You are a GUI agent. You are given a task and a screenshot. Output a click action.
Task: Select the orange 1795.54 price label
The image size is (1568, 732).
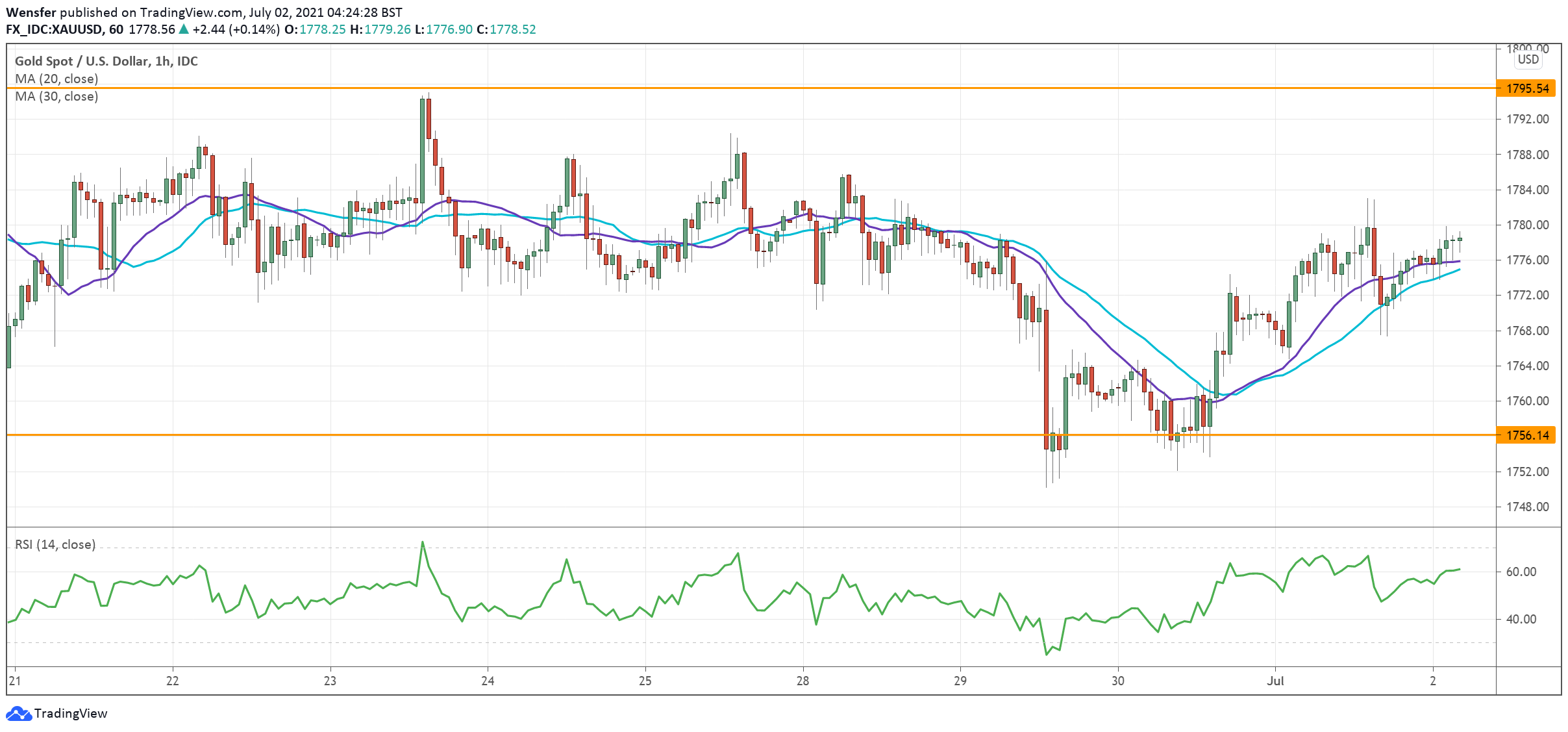(1527, 88)
